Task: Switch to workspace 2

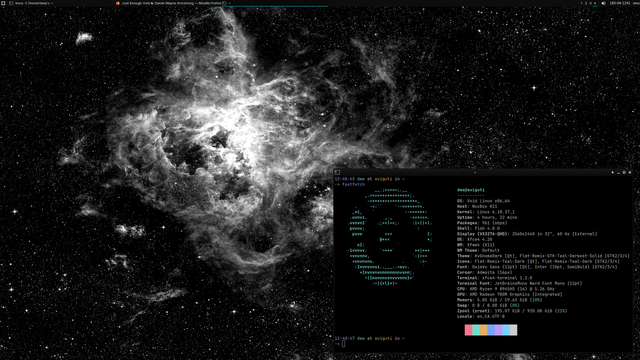Action: pos(586,3)
